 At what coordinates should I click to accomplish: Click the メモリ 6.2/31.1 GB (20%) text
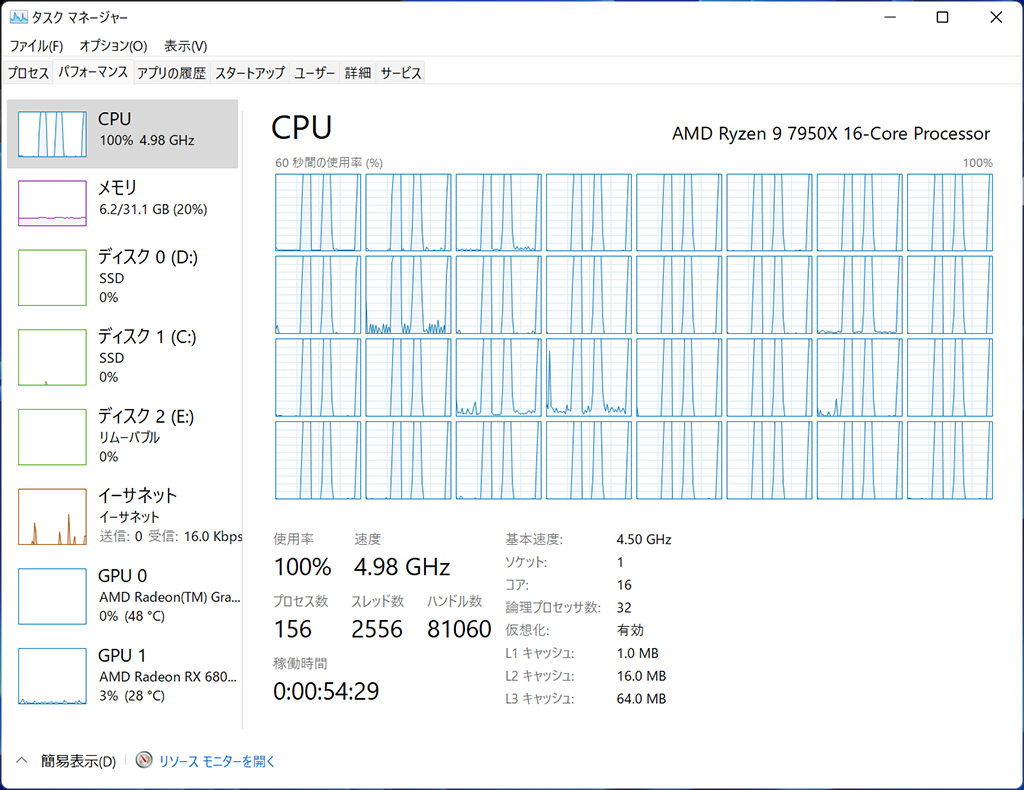153,210
